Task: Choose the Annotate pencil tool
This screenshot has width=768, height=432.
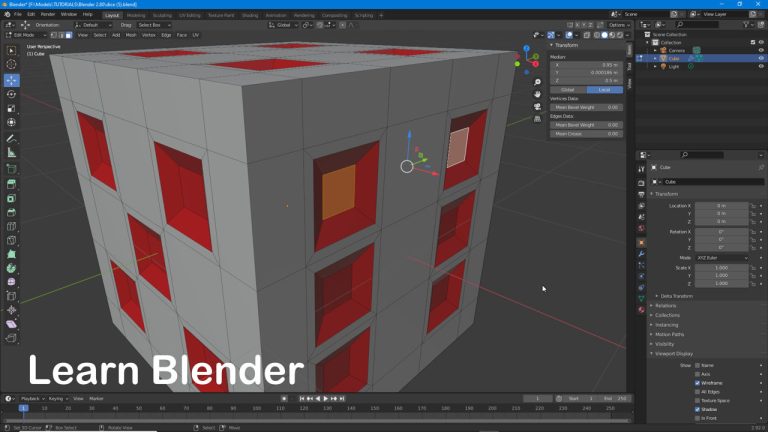Action: [11, 138]
